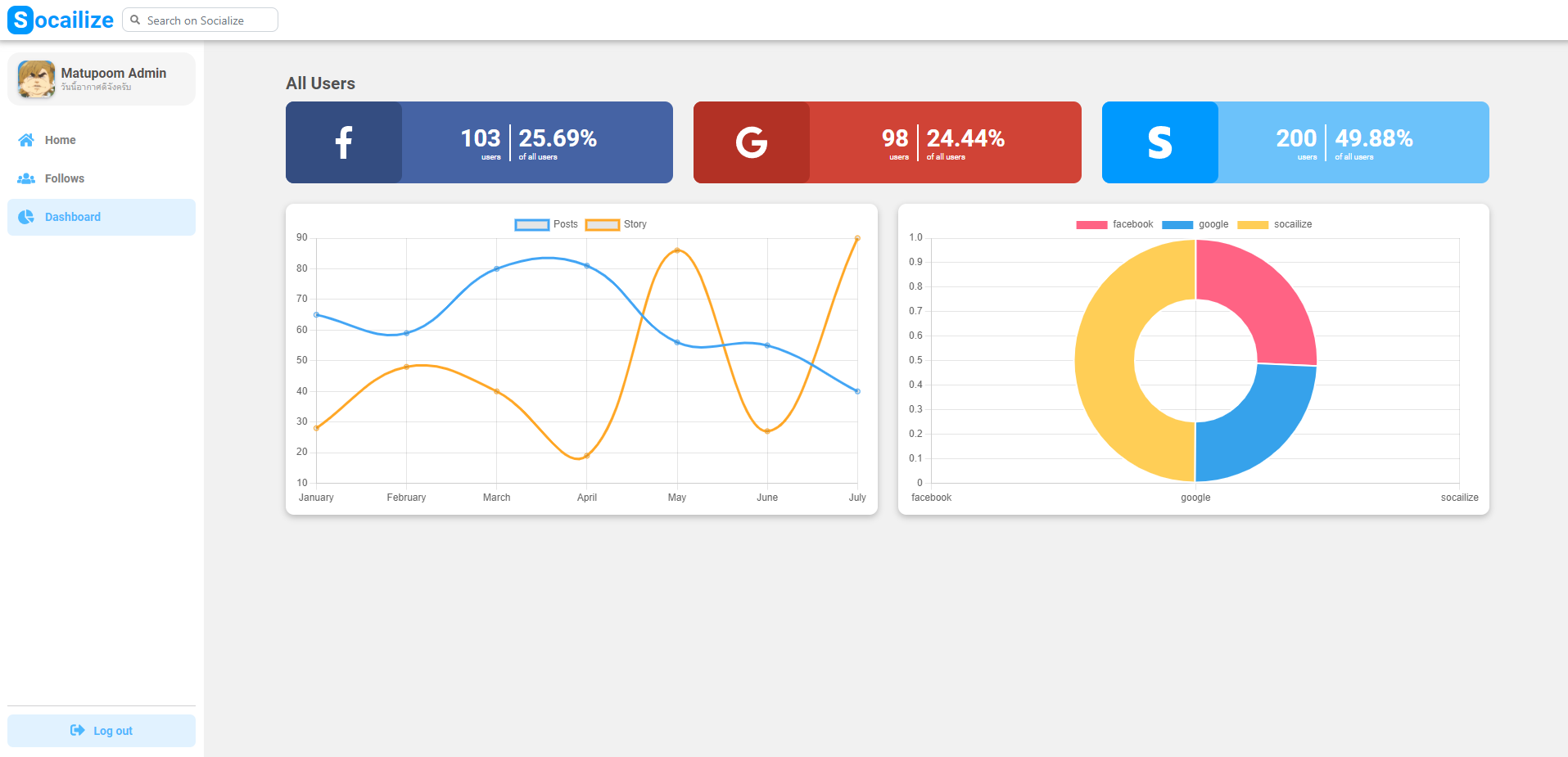The height and width of the screenshot is (757, 1568).
Task: Click Matupoom Admin avatar picture
Action: coord(37,79)
